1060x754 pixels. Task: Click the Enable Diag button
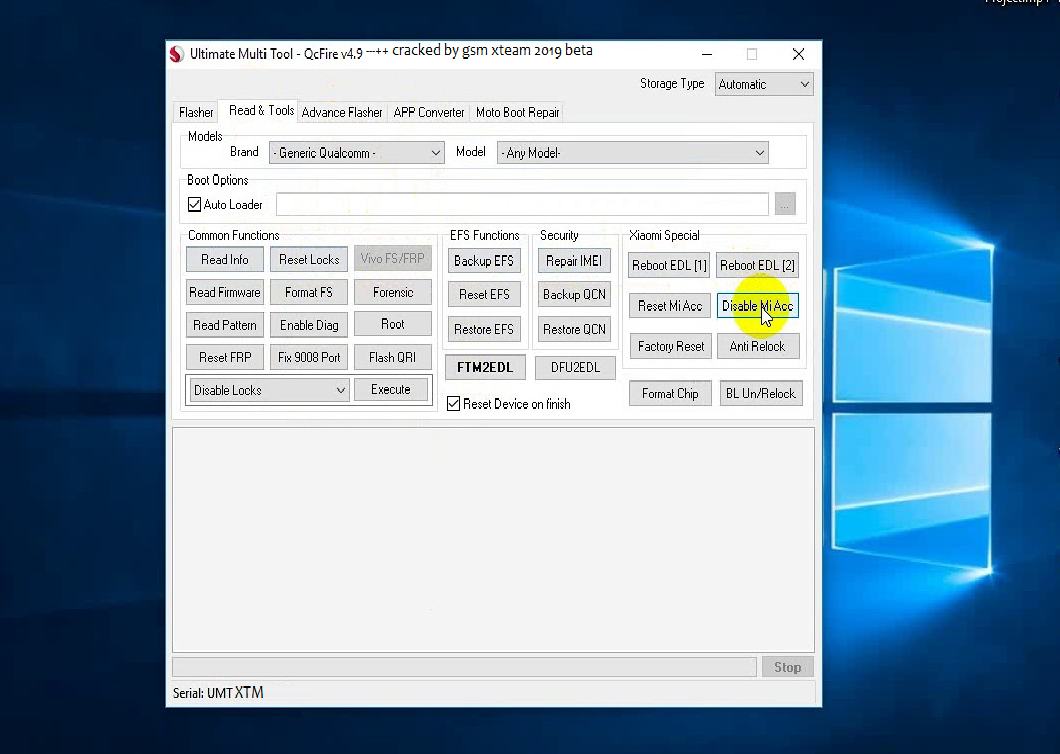click(309, 325)
